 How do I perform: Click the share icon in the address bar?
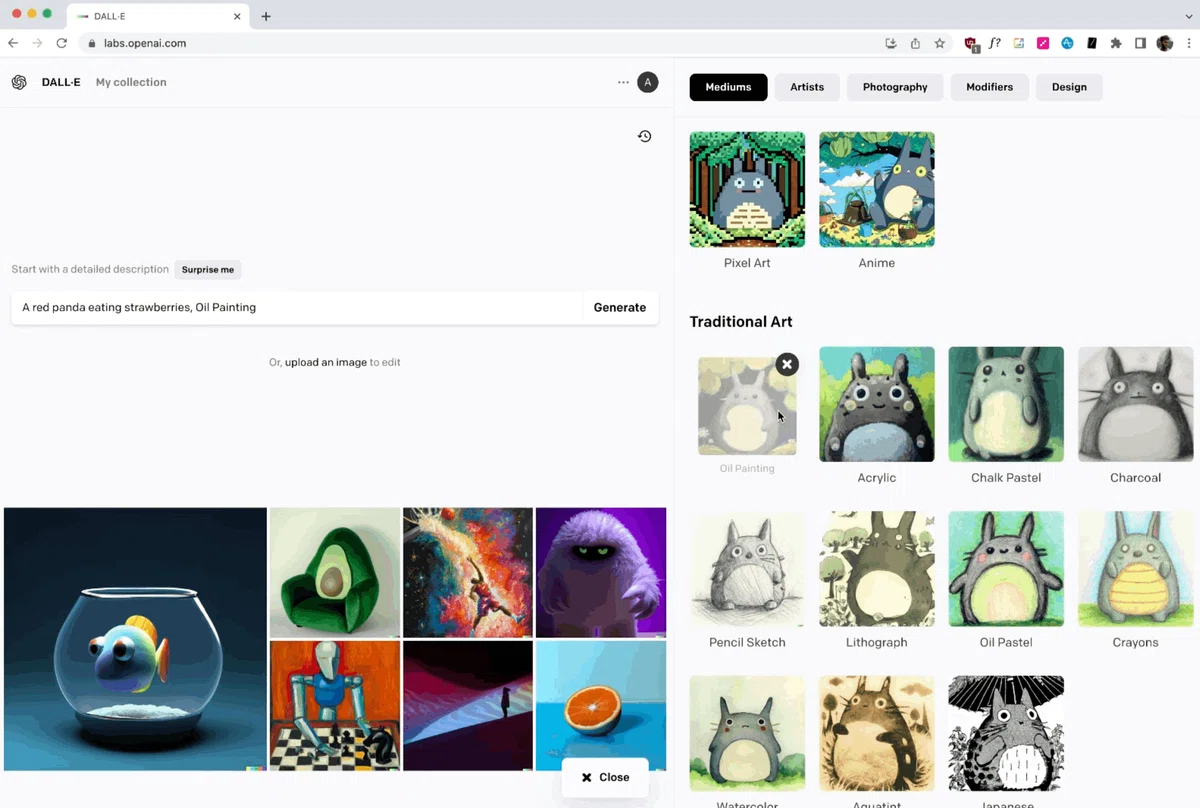pyautogui.click(x=915, y=43)
